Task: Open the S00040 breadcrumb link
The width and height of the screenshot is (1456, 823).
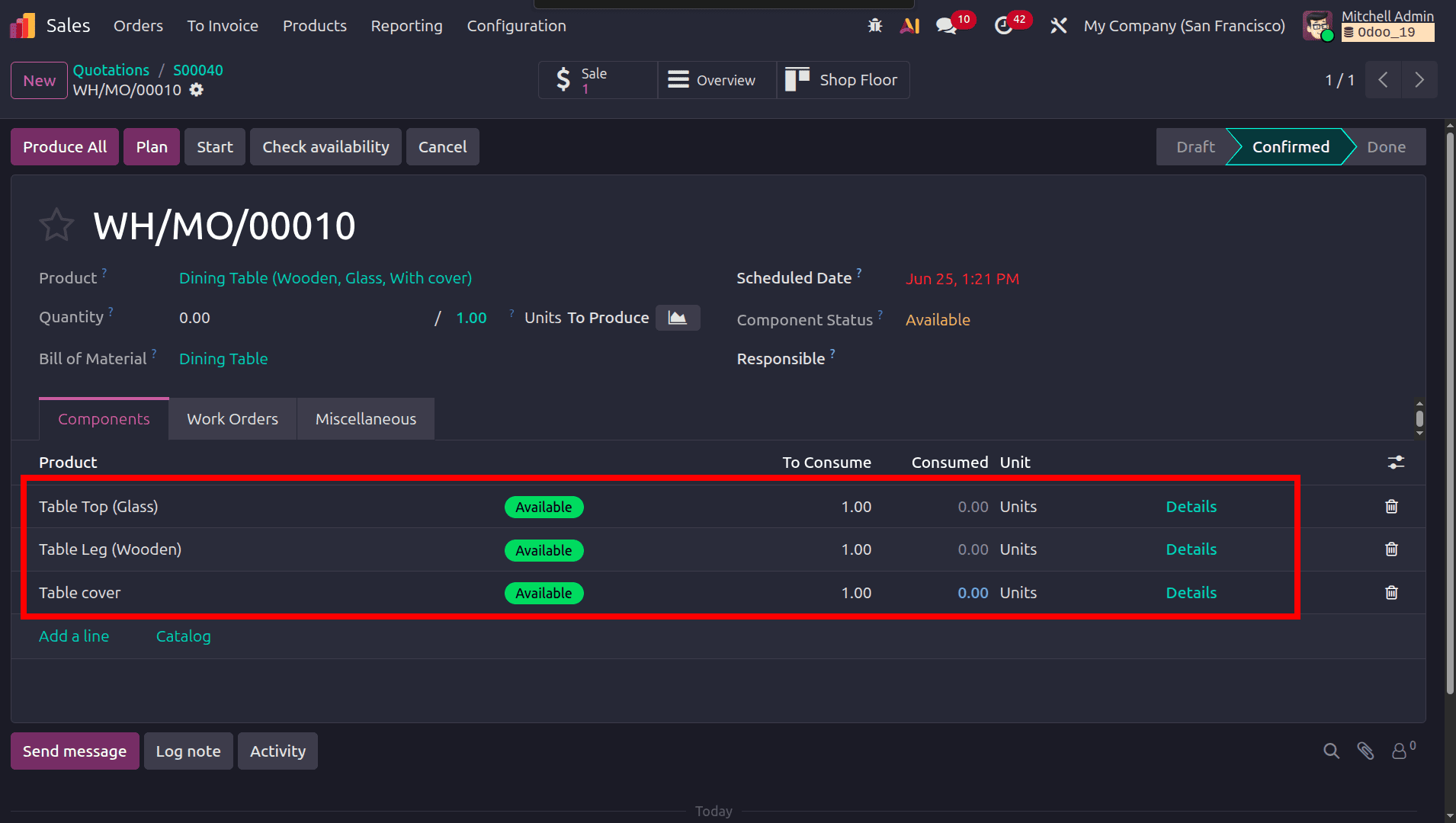Action: (198, 70)
